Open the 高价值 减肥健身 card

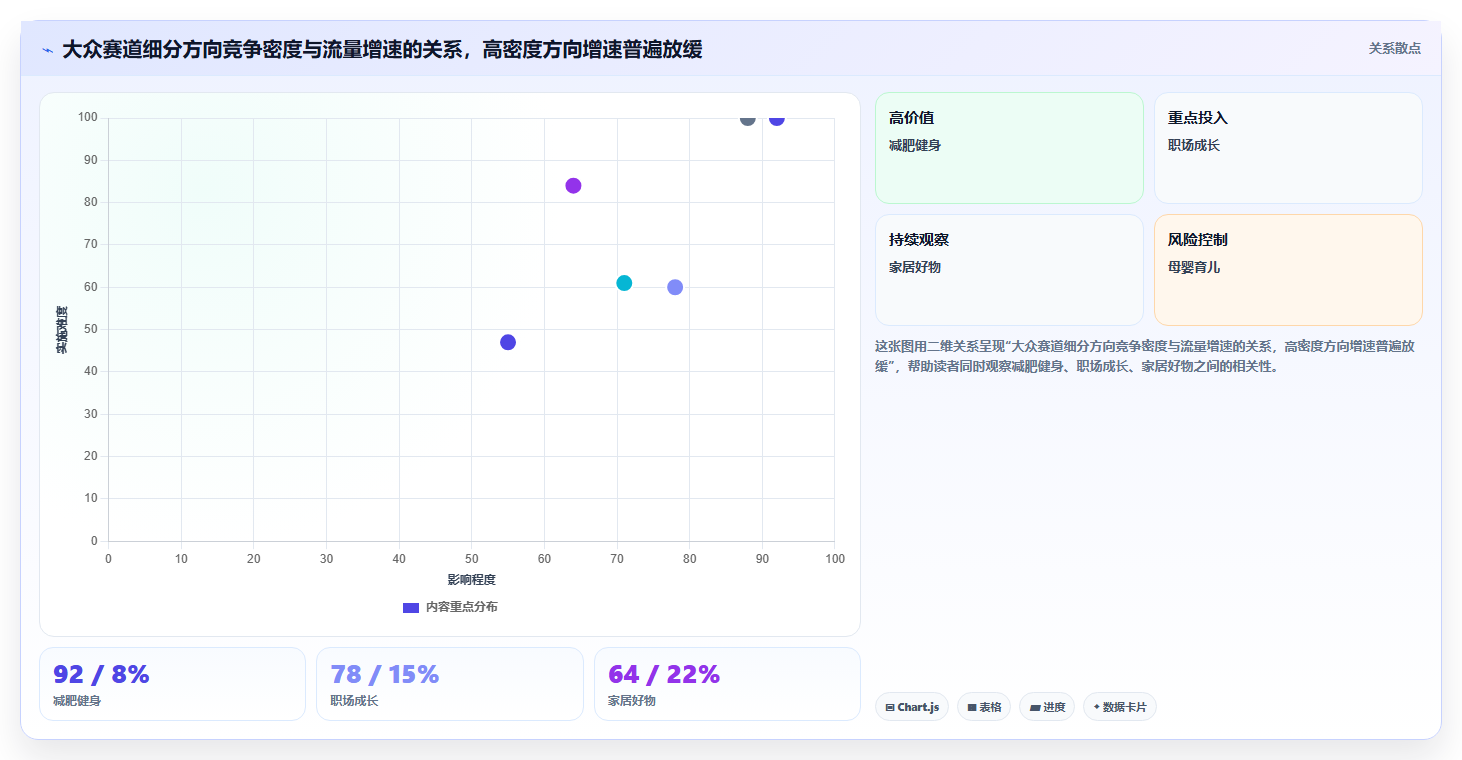1009,148
